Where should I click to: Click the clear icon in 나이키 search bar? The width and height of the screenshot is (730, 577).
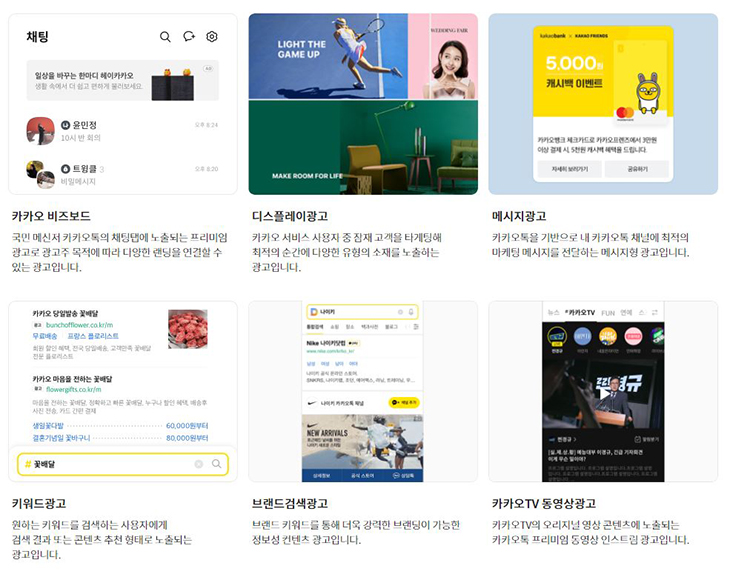click(x=400, y=312)
